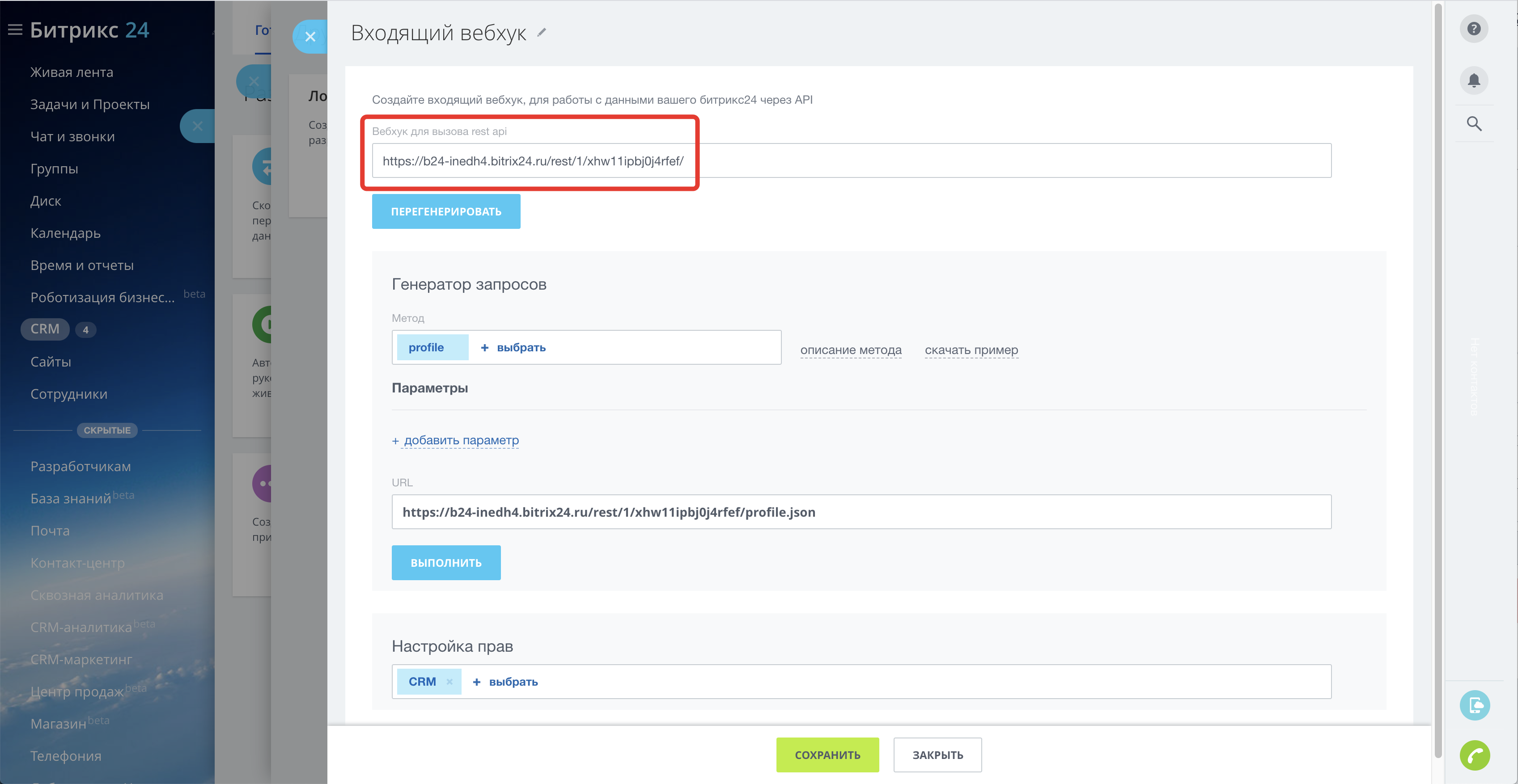
Task: Open Группы in sidebar
Action: [54, 169]
